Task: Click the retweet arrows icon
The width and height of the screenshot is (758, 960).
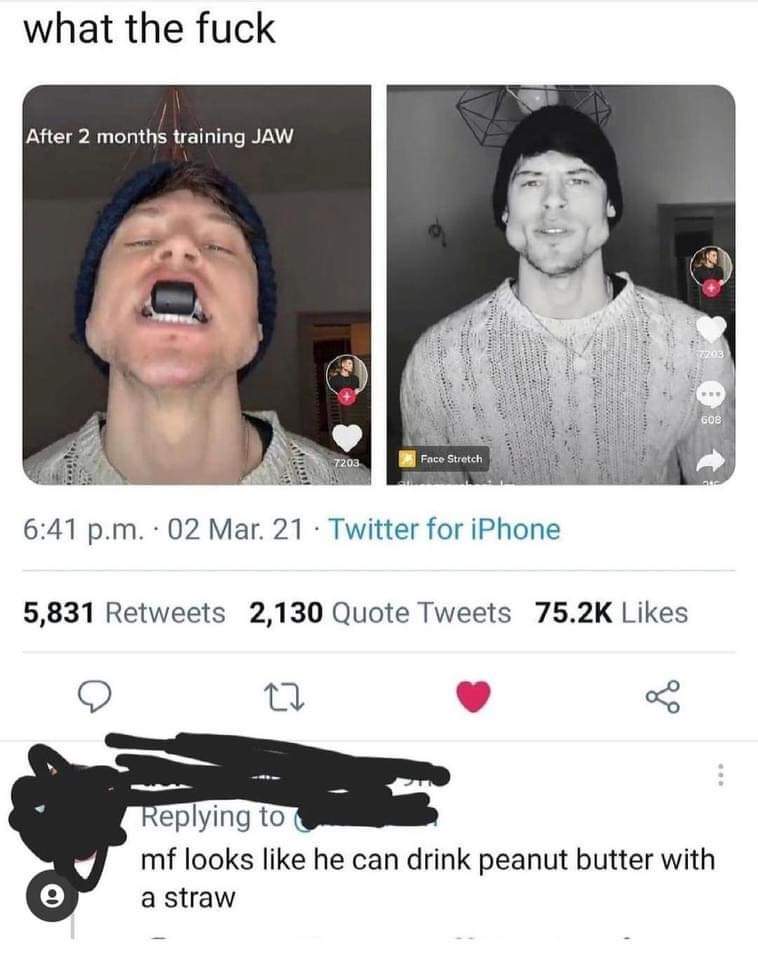Action: (x=284, y=697)
